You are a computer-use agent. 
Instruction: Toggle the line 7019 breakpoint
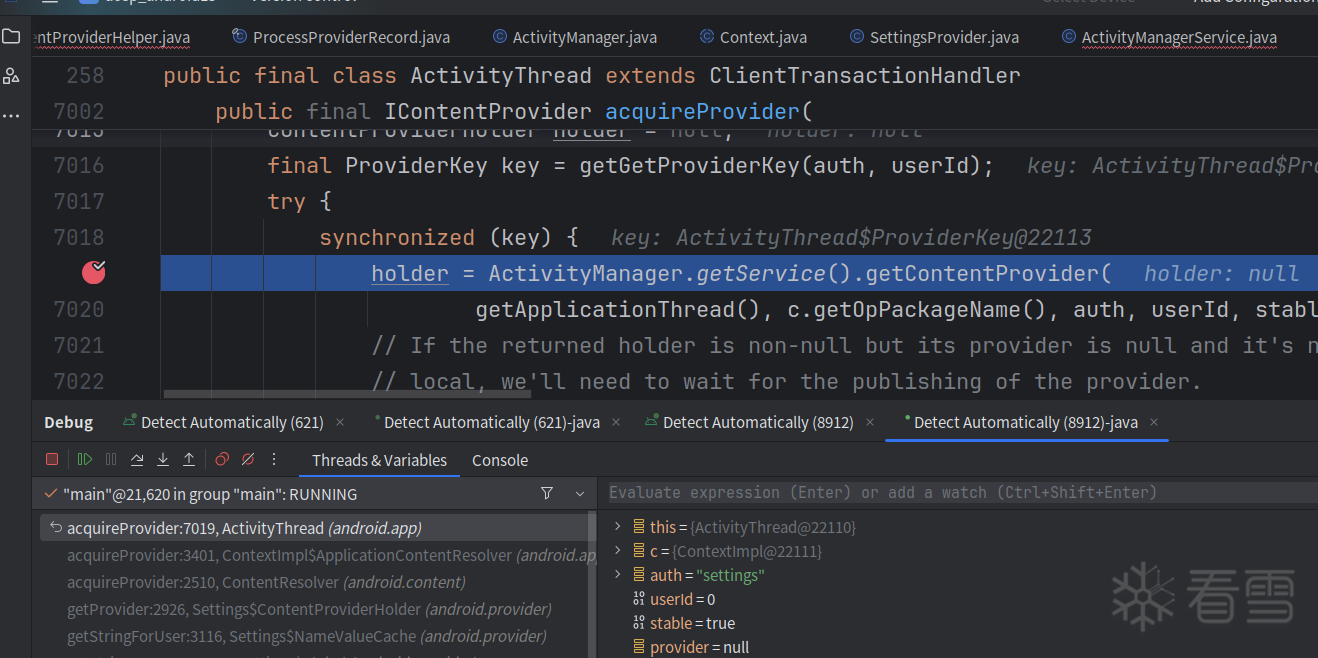coord(93,272)
